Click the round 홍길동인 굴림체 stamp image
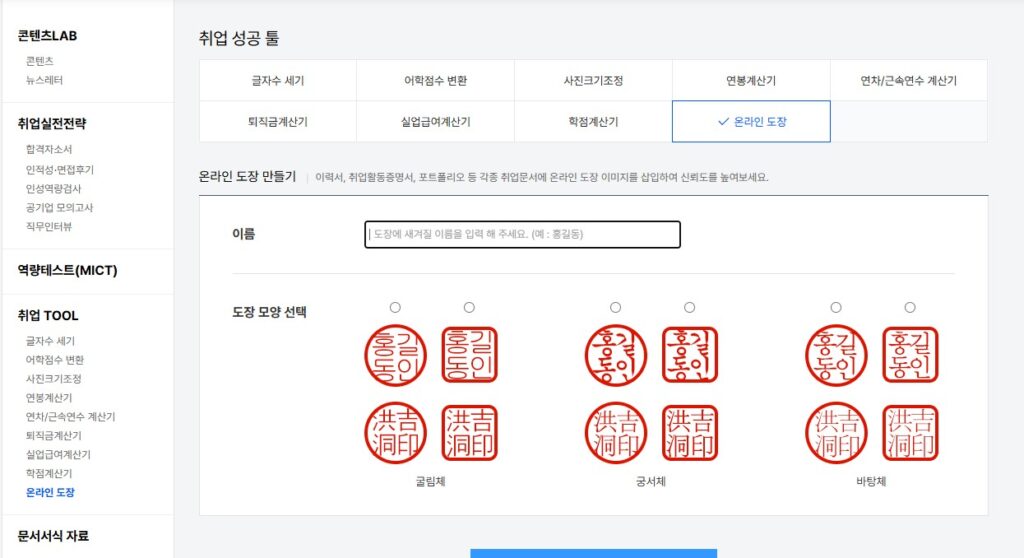 395,355
